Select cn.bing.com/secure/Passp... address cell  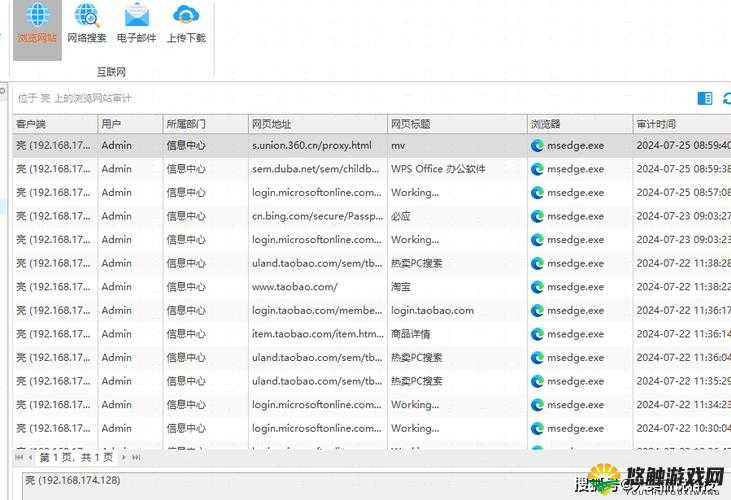pos(317,216)
